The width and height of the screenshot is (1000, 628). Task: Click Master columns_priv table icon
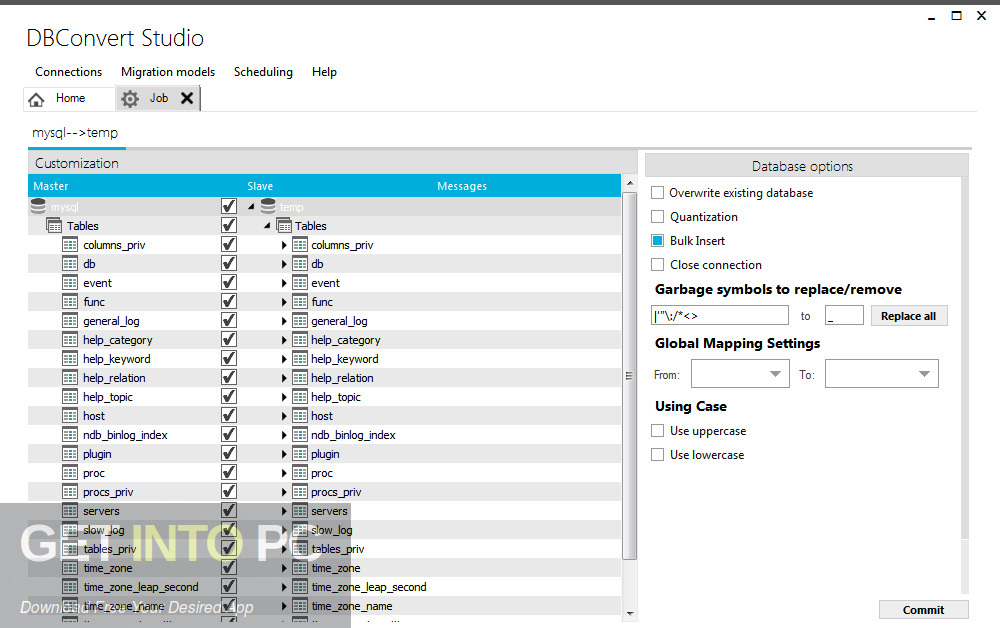coord(70,245)
